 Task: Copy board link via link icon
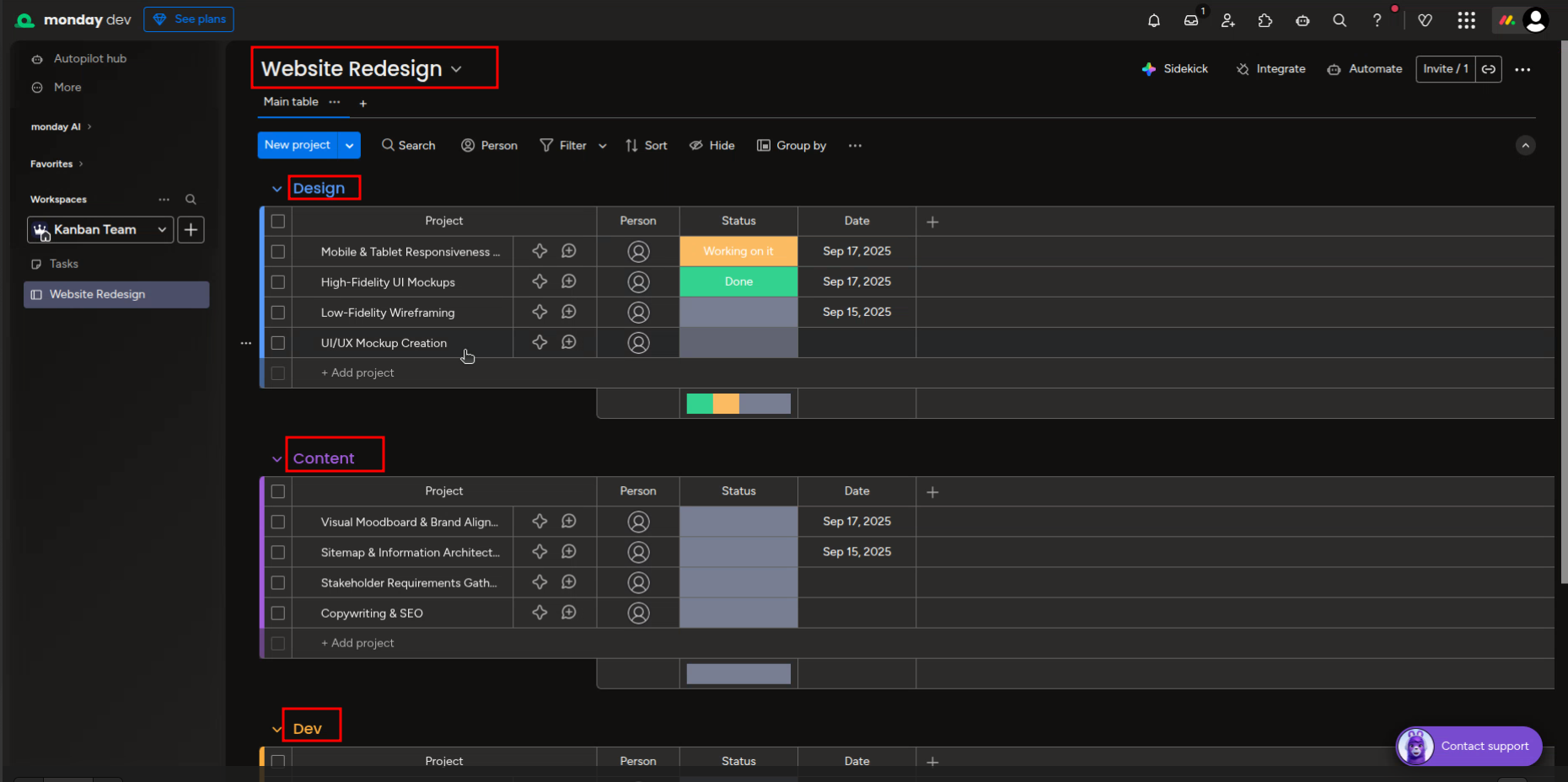click(x=1489, y=69)
